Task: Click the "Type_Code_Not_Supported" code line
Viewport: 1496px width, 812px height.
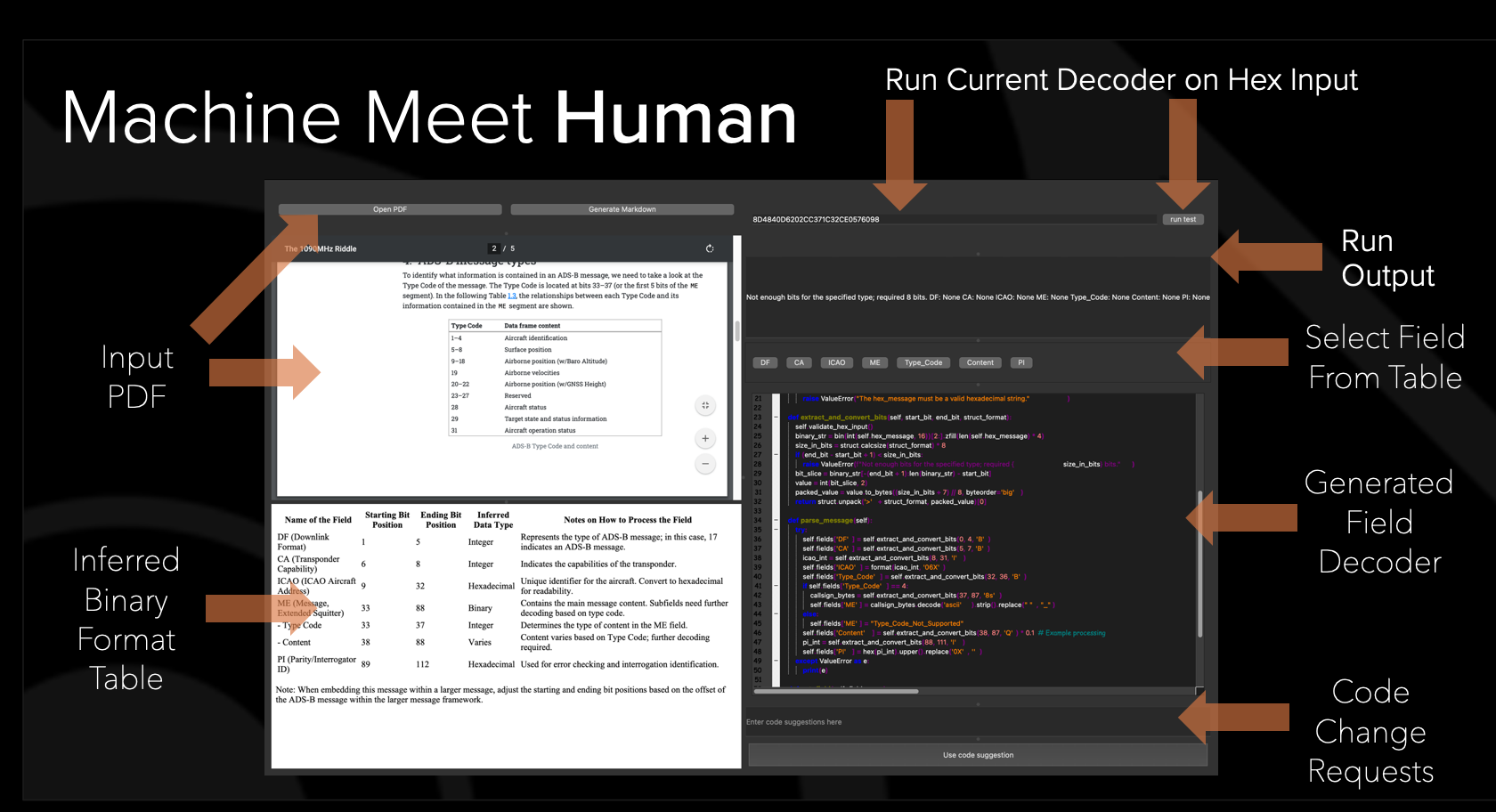Action: pyautogui.click(x=887, y=623)
